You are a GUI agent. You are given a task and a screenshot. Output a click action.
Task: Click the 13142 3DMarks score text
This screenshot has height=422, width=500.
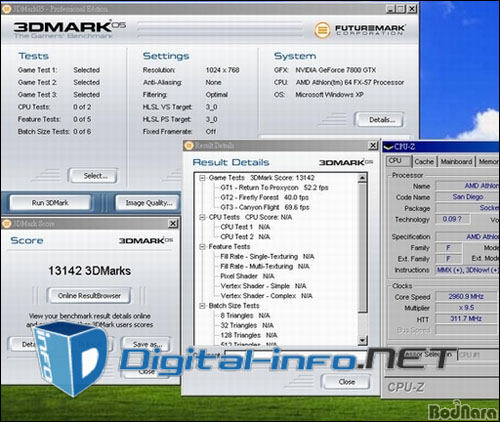89,271
